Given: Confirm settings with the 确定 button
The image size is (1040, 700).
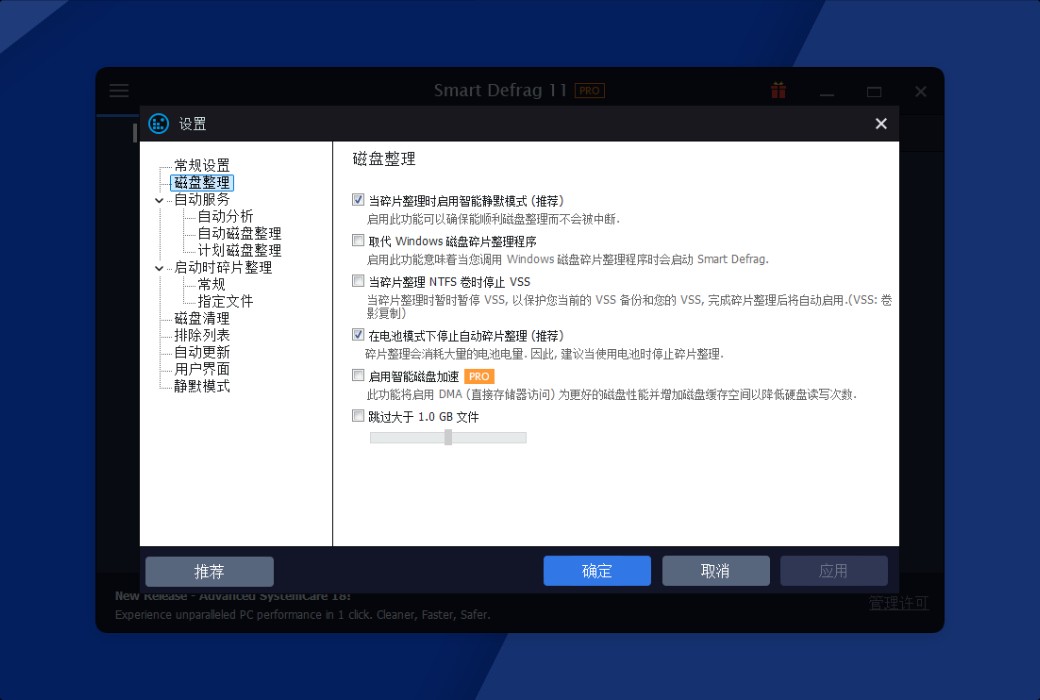Looking at the screenshot, I should (597, 571).
